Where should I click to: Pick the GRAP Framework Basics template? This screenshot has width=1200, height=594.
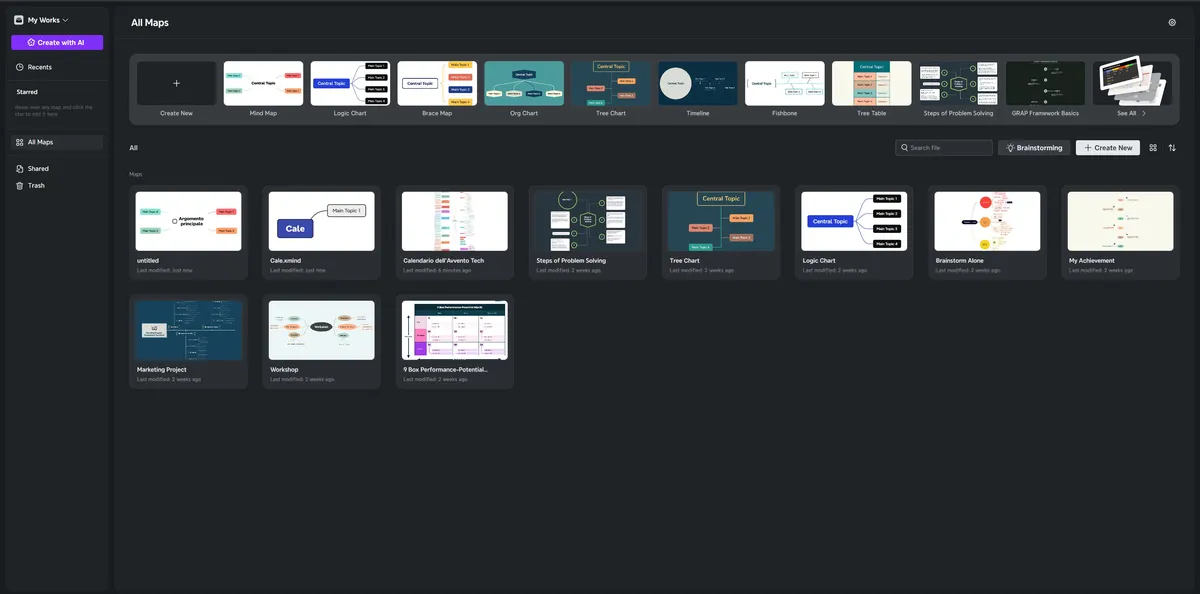1046,84
